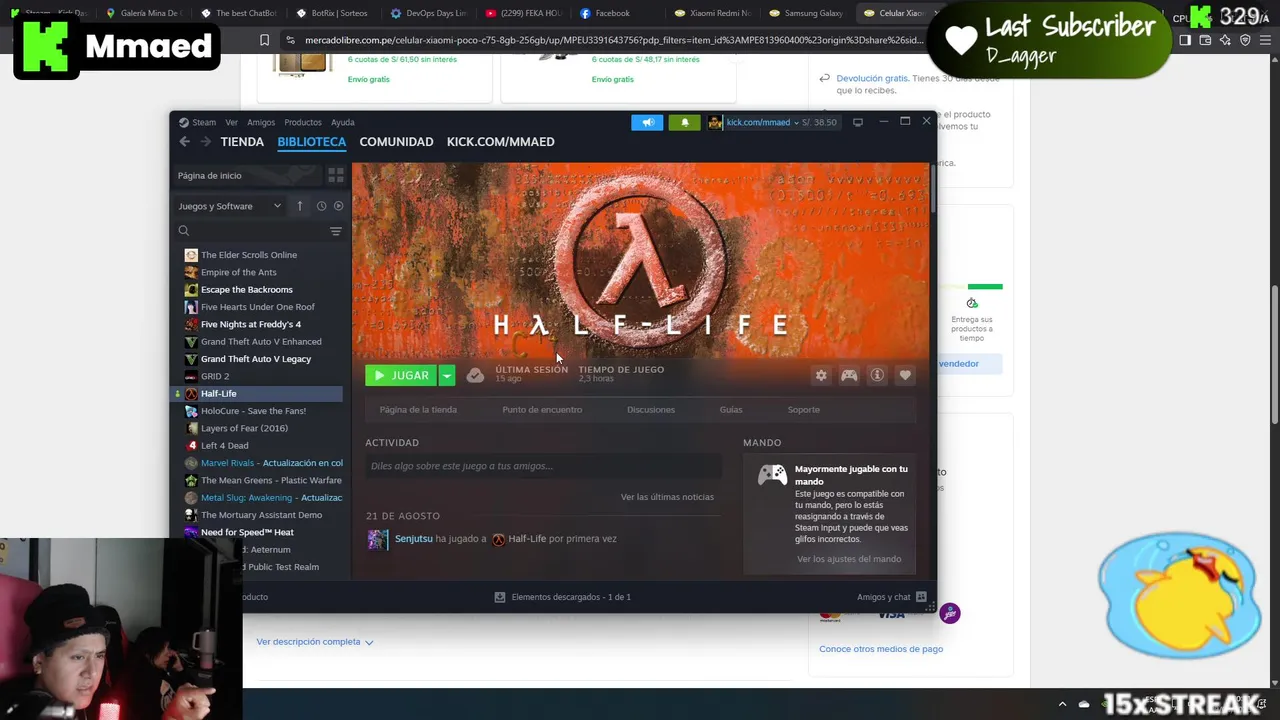Screen dimensions: 1280x720
Task: Click Ver las últimas noticias
Action: [667, 497]
